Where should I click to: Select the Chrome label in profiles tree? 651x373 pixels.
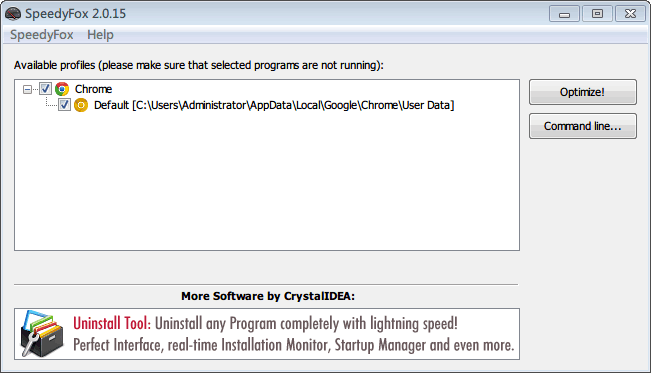coord(93,89)
